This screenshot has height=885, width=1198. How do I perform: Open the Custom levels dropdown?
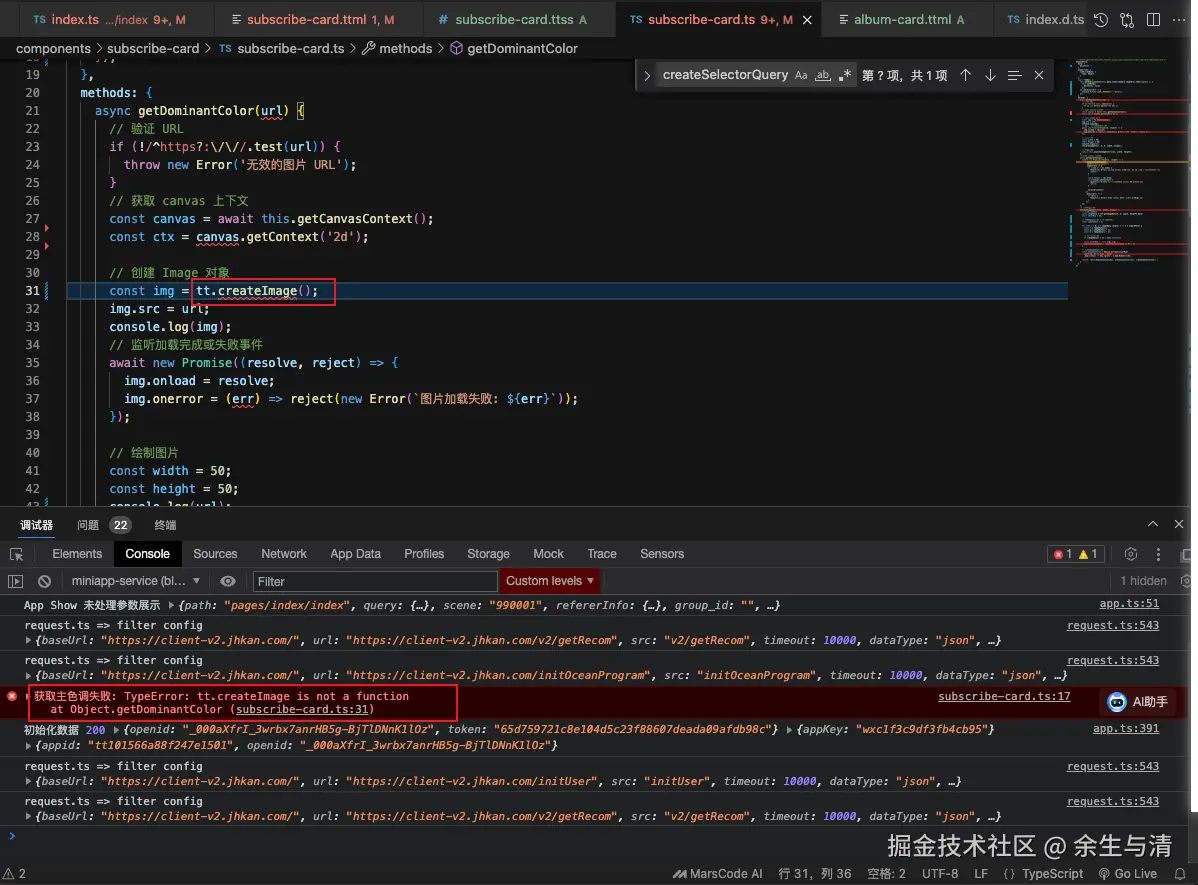(550, 581)
